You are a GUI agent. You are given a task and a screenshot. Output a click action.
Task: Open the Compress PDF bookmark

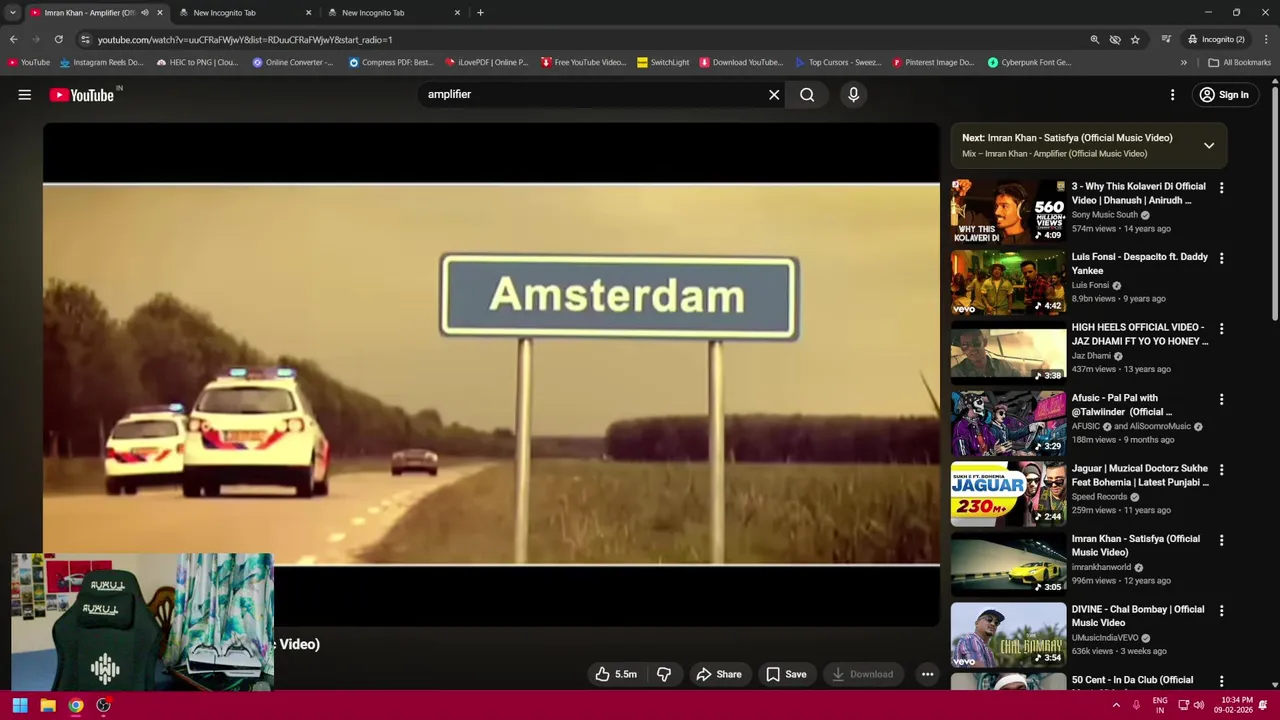coord(391,62)
